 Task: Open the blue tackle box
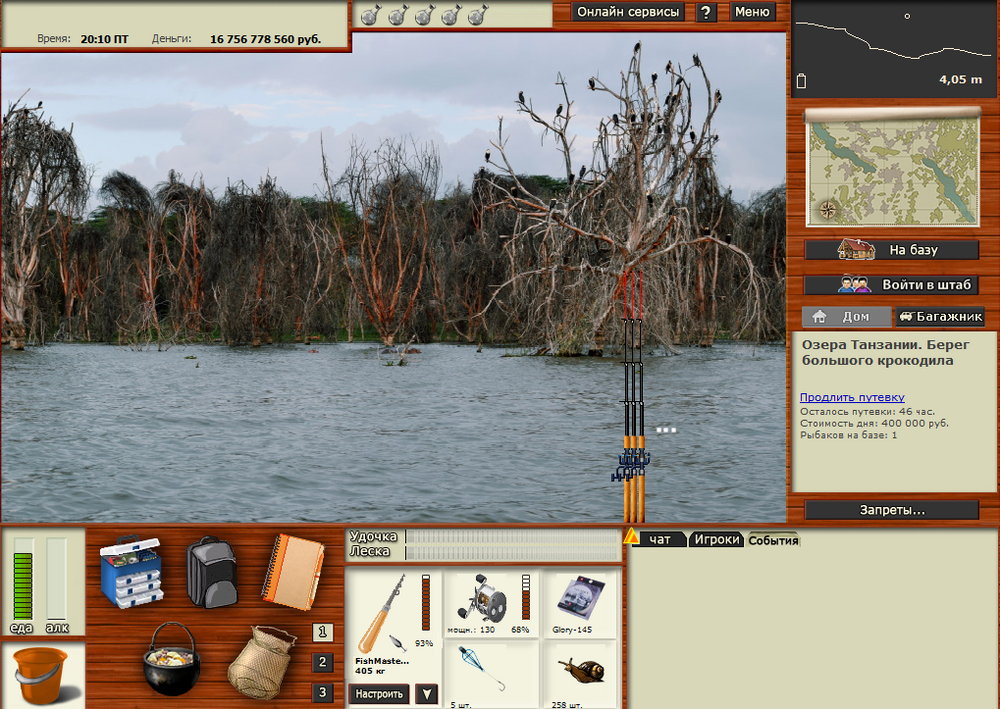tap(131, 571)
